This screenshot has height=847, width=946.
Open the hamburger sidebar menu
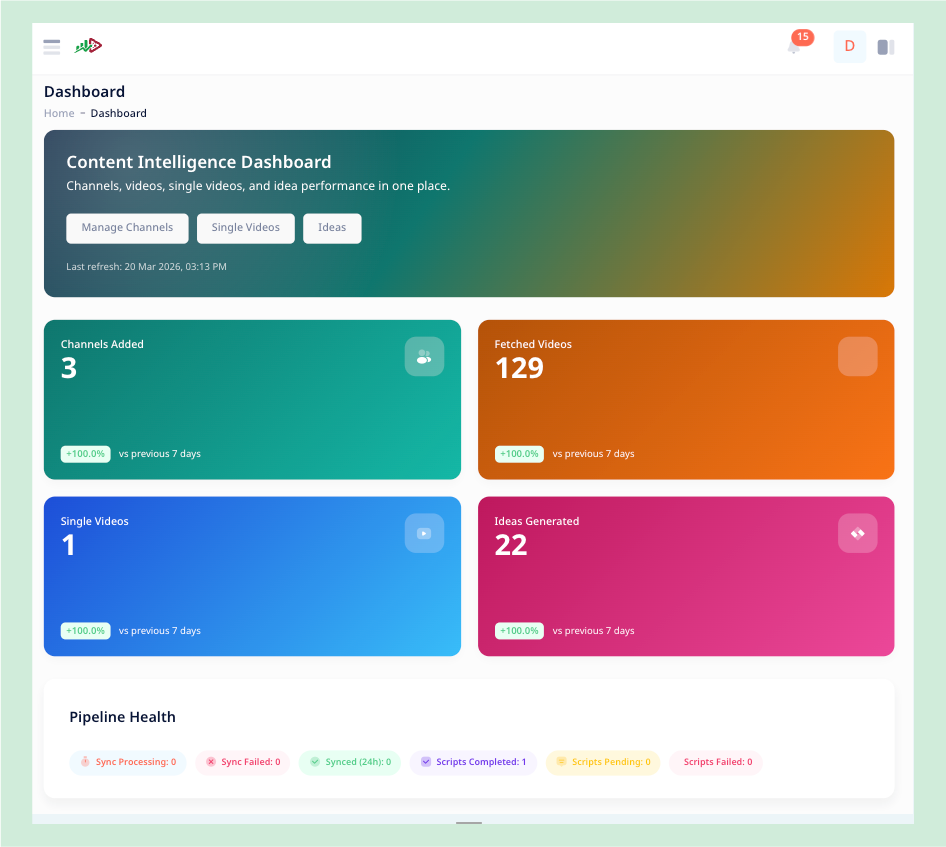pos(52,47)
